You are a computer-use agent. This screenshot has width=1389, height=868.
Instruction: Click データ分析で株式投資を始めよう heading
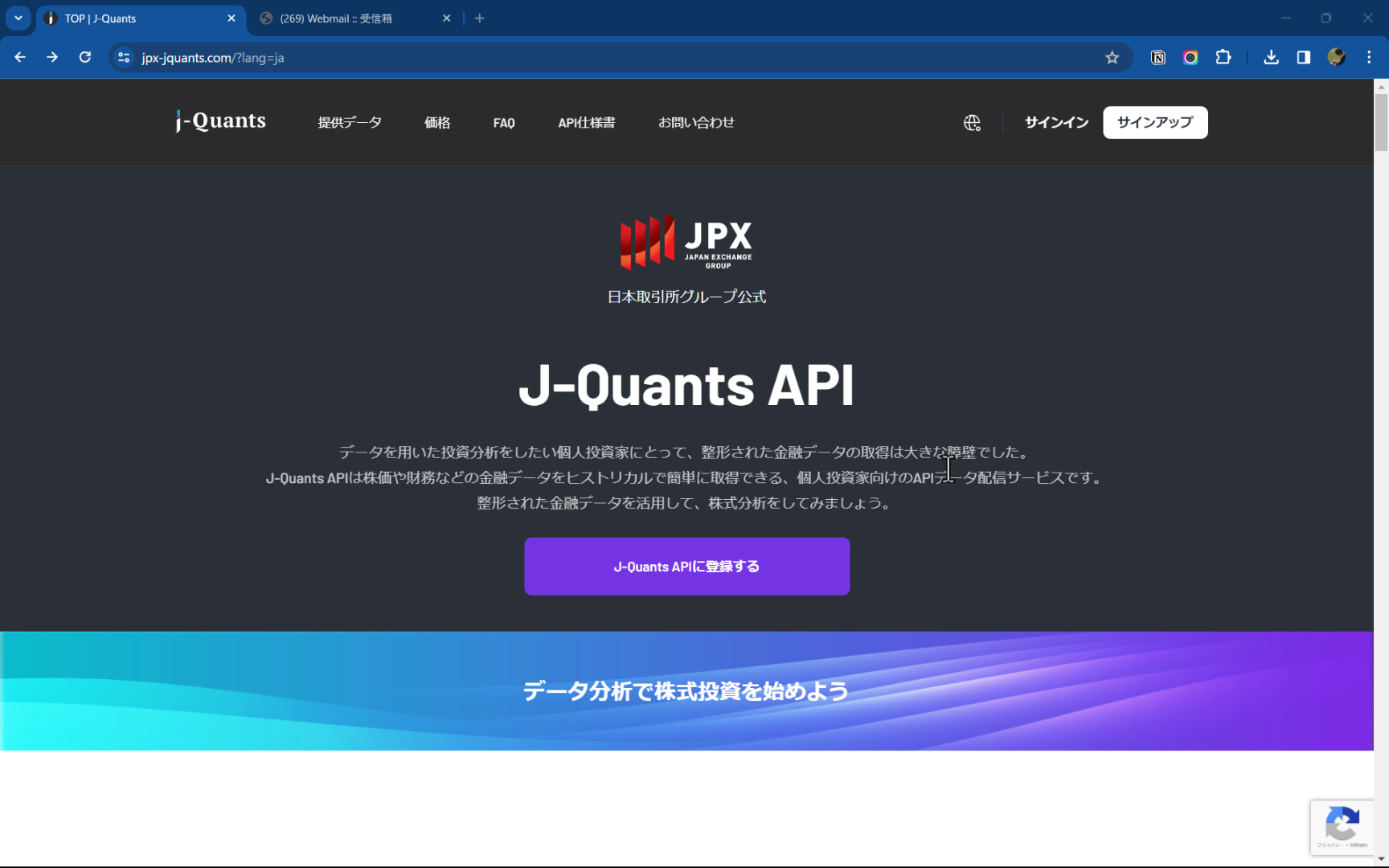(686, 691)
